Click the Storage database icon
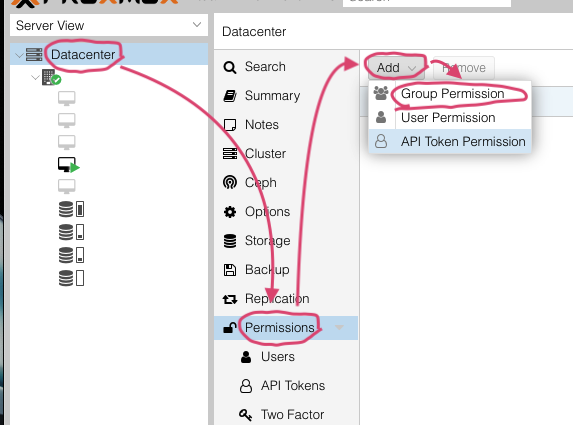This screenshot has height=425, width=573. [x=230, y=241]
